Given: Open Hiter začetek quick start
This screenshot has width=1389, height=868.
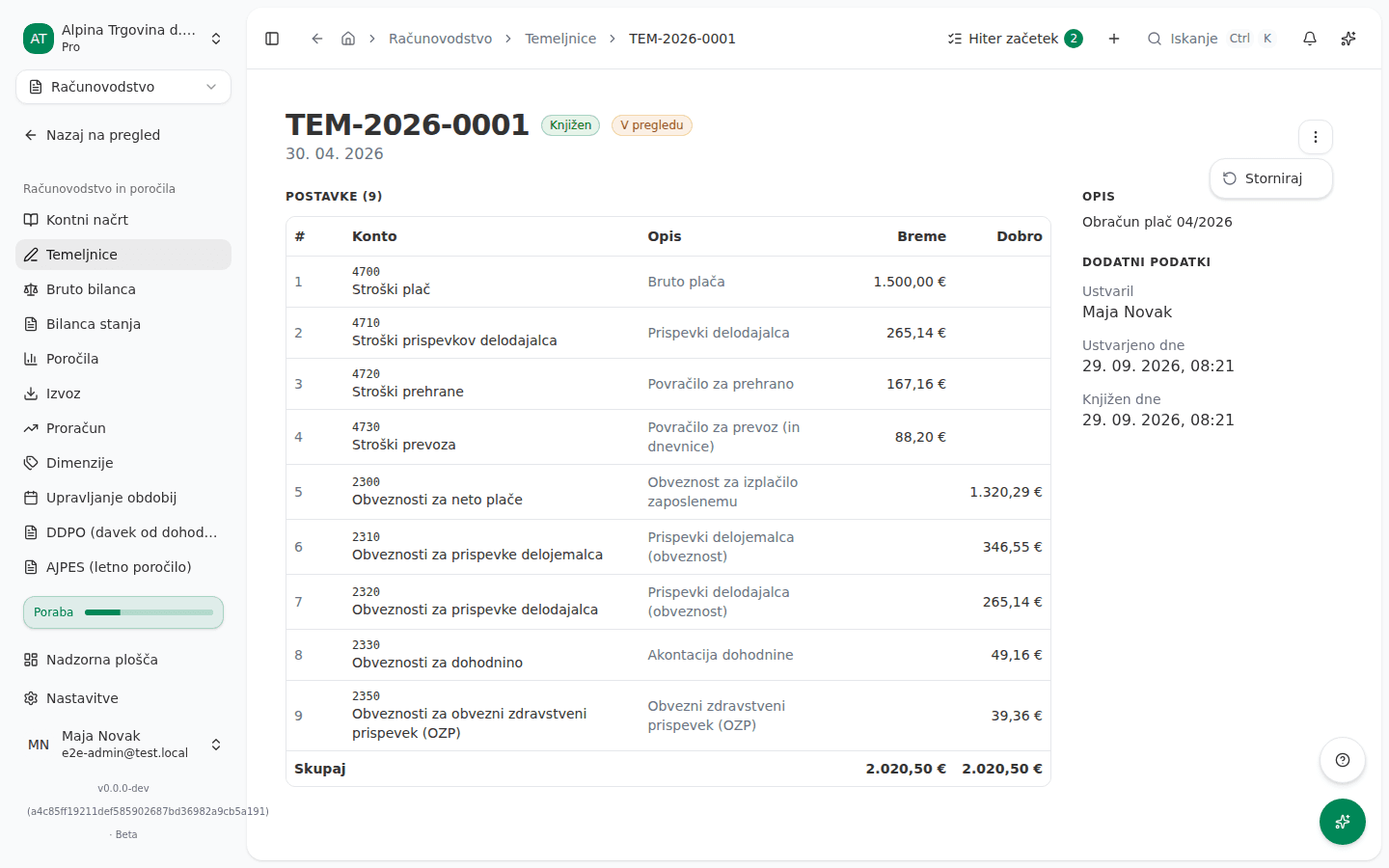Looking at the screenshot, I should click(1015, 39).
